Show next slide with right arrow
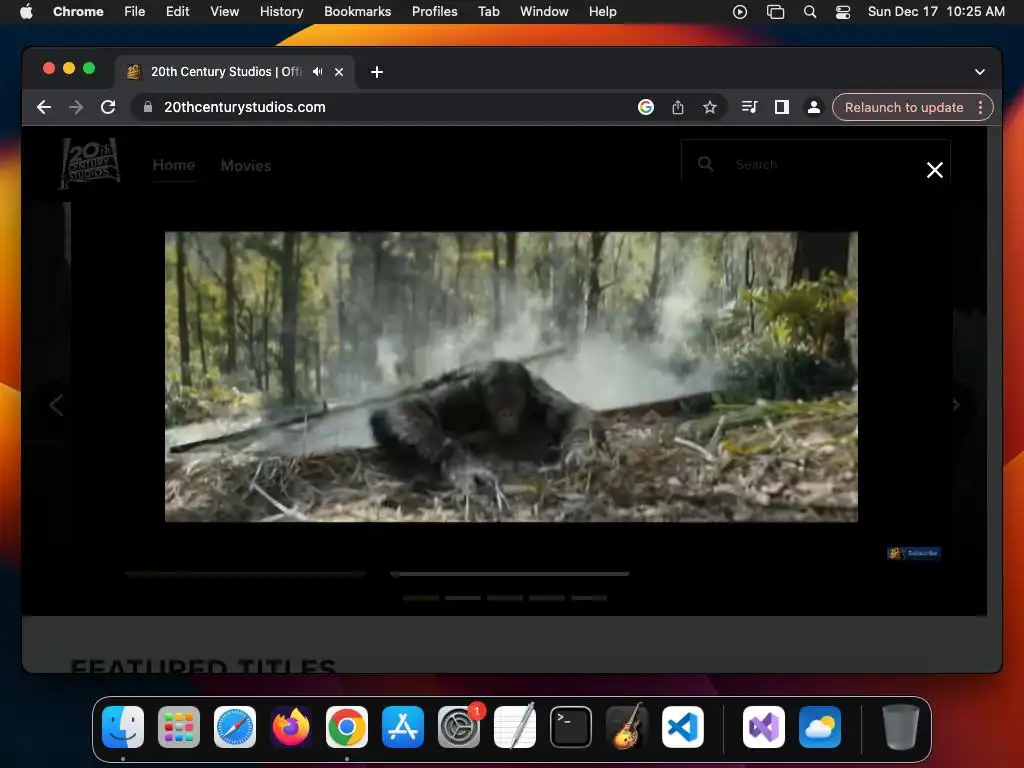Screen dimensions: 1024x768 956,405
